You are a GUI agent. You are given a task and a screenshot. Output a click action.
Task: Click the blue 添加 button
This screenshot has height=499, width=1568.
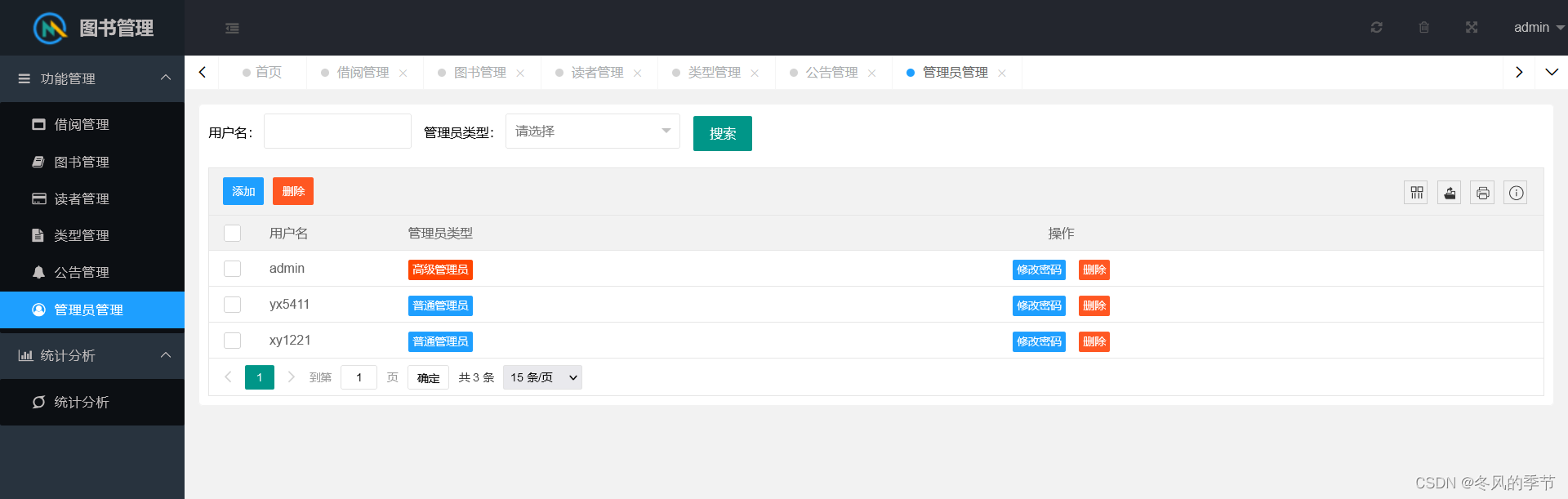click(x=243, y=191)
